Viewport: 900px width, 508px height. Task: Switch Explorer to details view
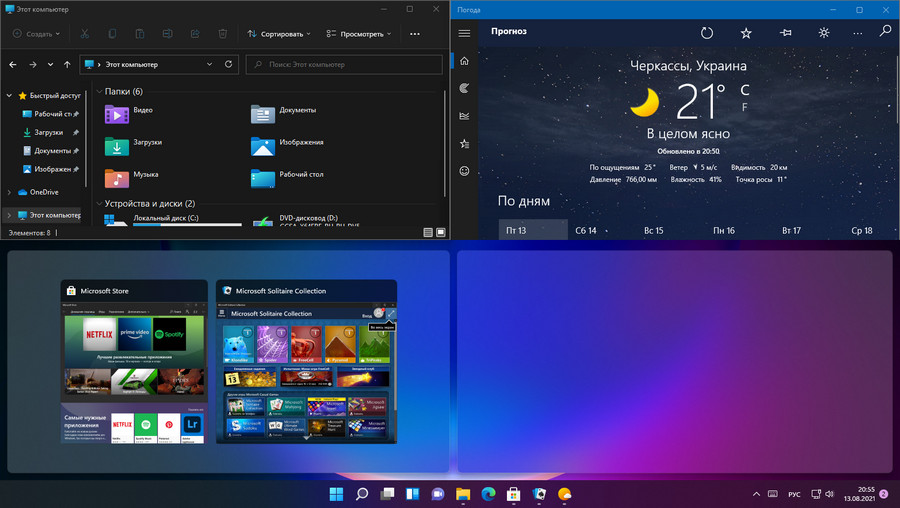point(428,232)
